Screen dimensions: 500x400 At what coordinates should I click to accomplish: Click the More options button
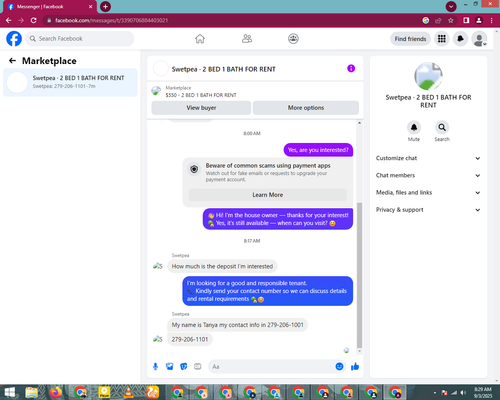tap(306, 108)
